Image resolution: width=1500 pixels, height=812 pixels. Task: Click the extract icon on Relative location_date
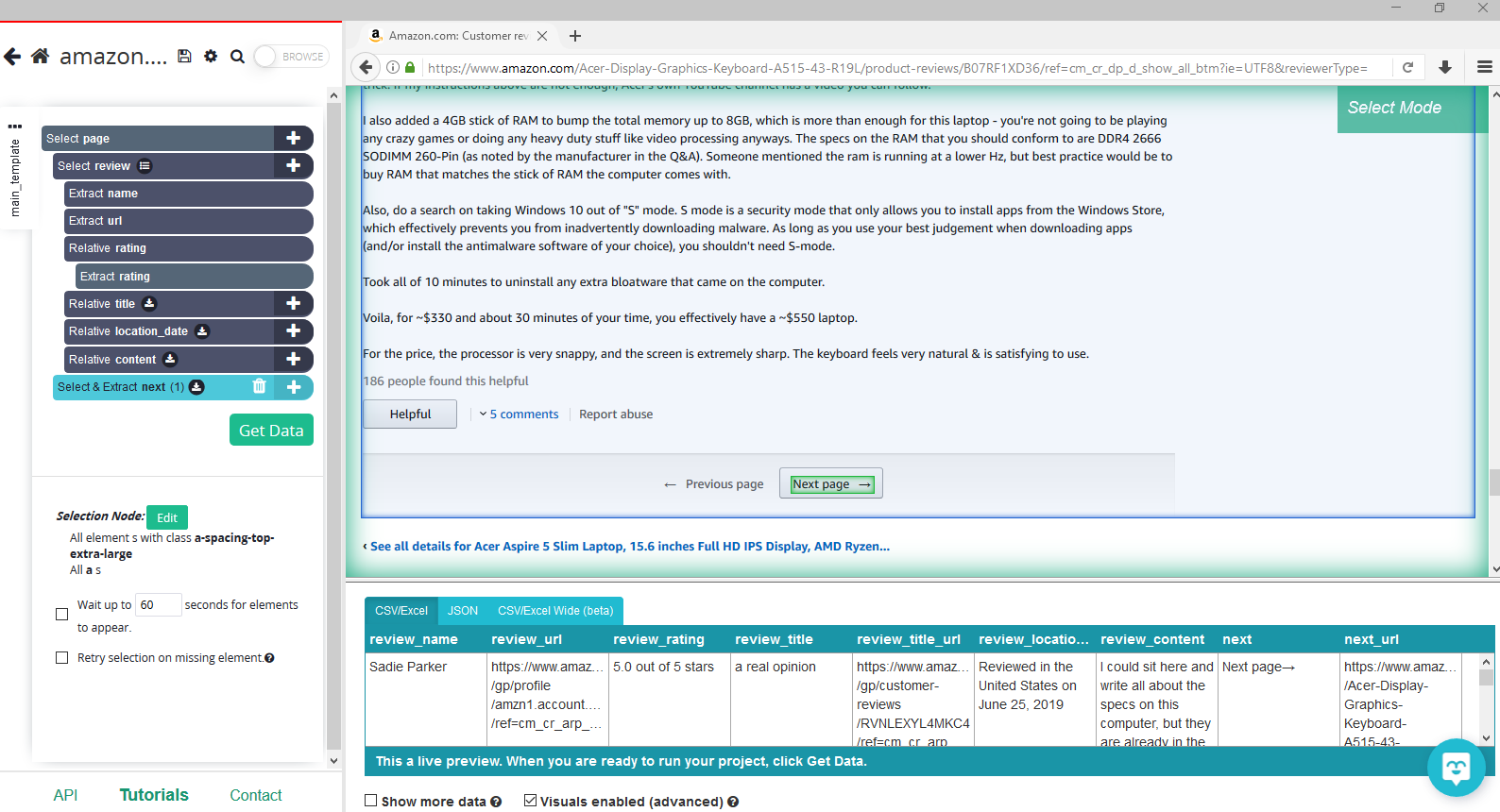tap(202, 331)
